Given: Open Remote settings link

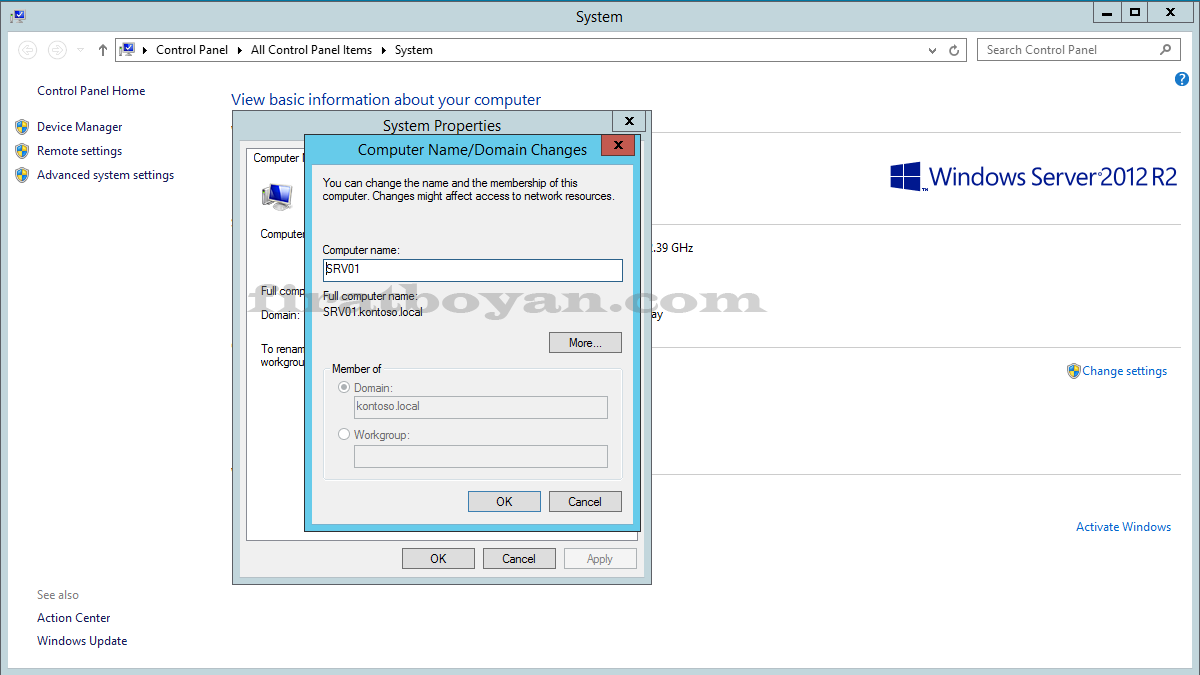Looking at the screenshot, I should 79,151.
